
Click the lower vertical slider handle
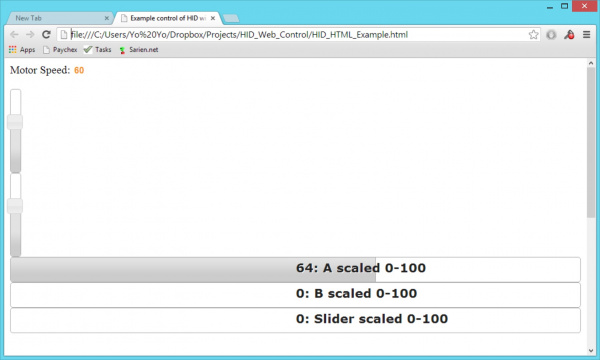[x=15, y=206]
